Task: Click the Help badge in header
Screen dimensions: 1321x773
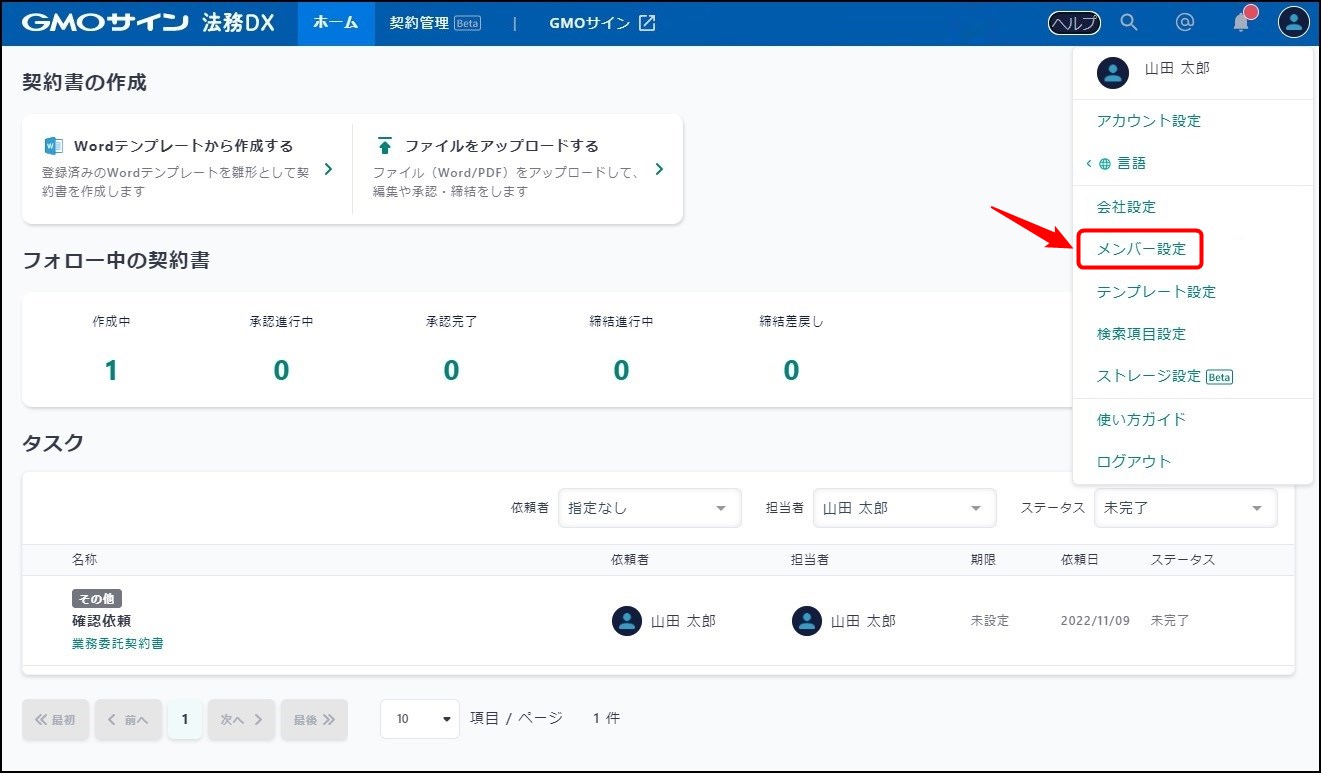Action: [1074, 23]
